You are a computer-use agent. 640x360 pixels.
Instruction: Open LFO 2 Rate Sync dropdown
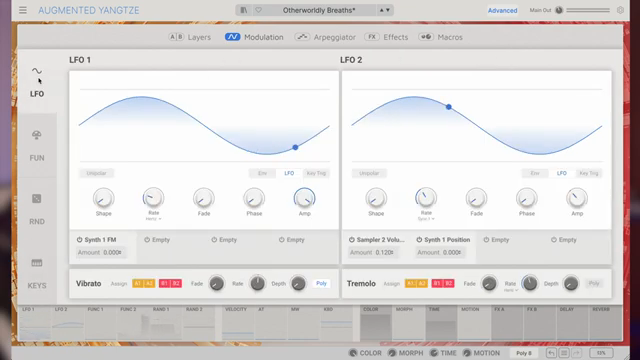coord(426,219)
